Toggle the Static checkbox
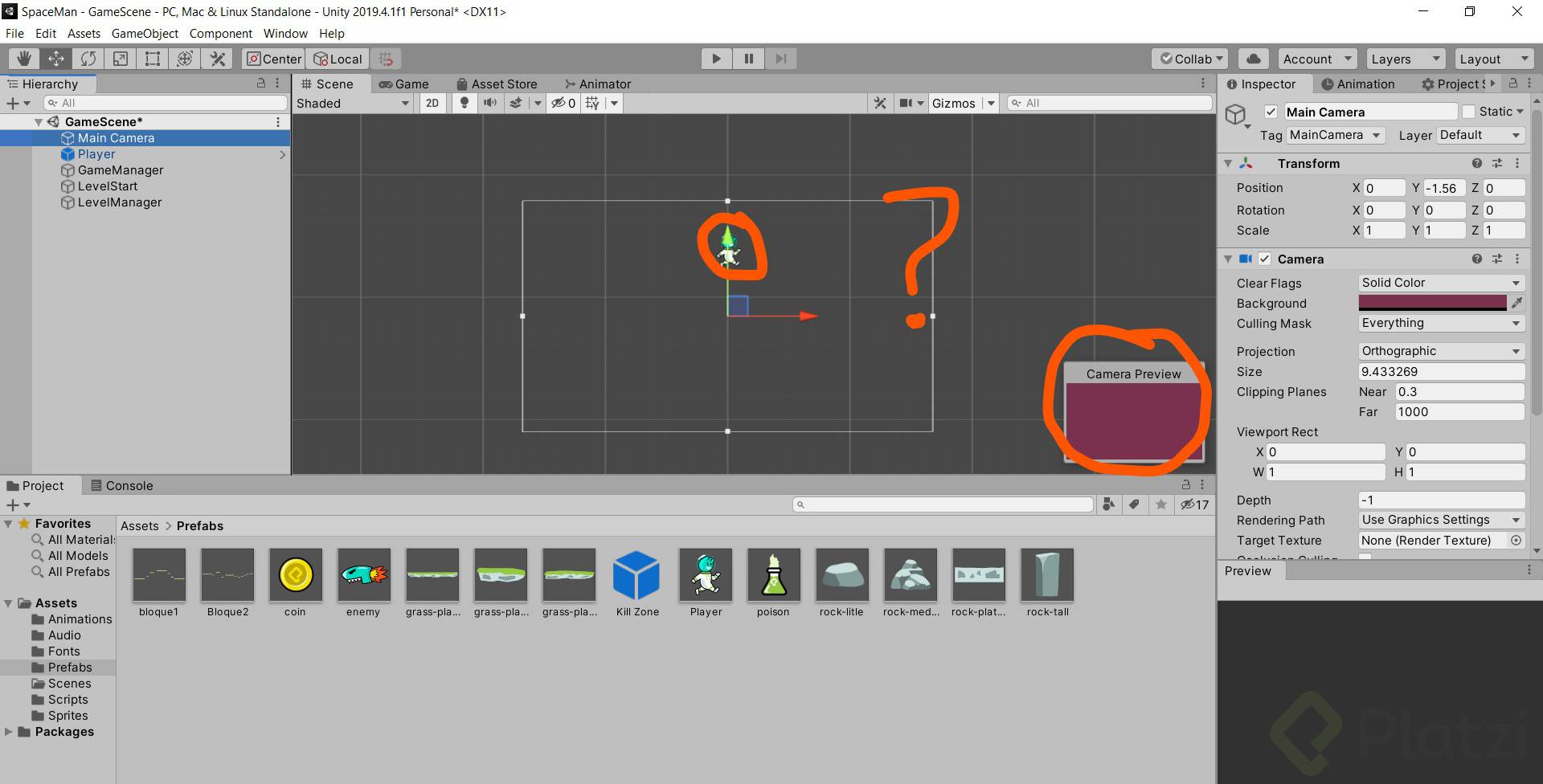 1469,112
